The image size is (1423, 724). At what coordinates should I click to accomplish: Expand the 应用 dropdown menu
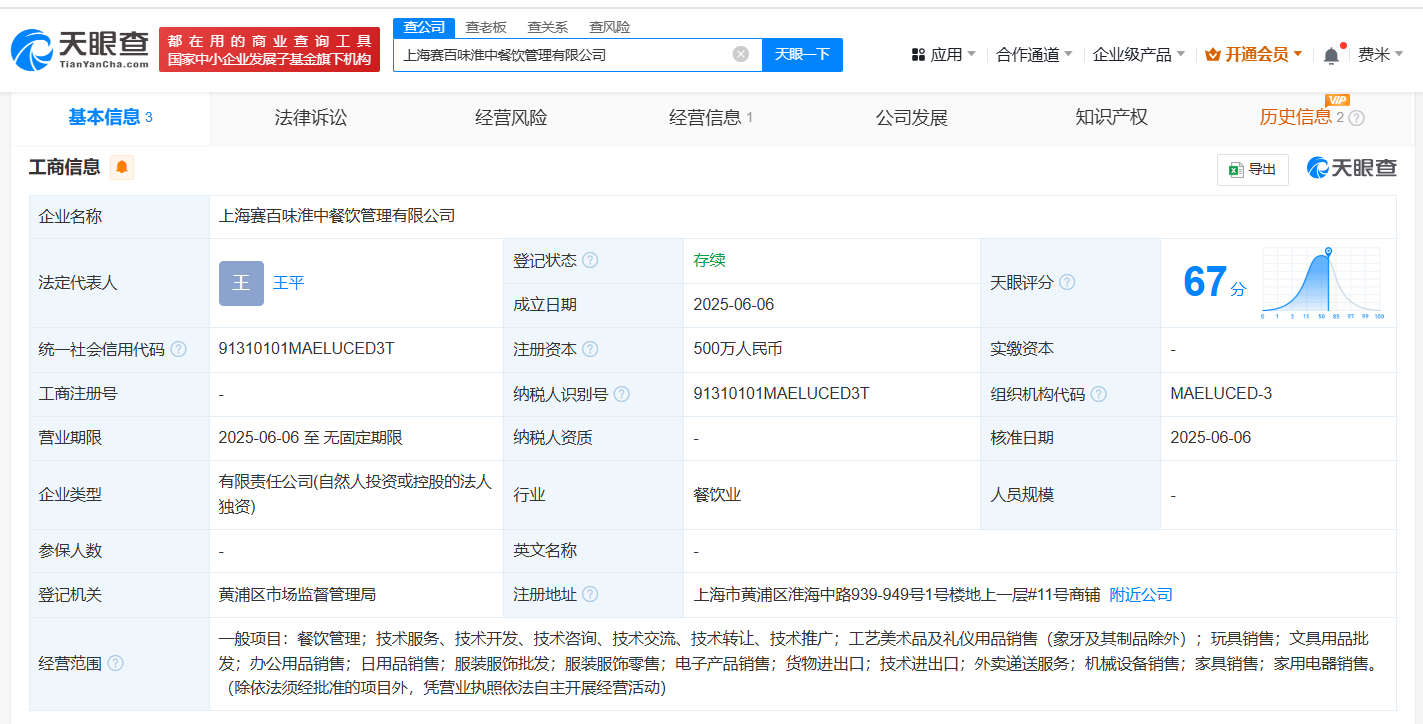point(944,55)
